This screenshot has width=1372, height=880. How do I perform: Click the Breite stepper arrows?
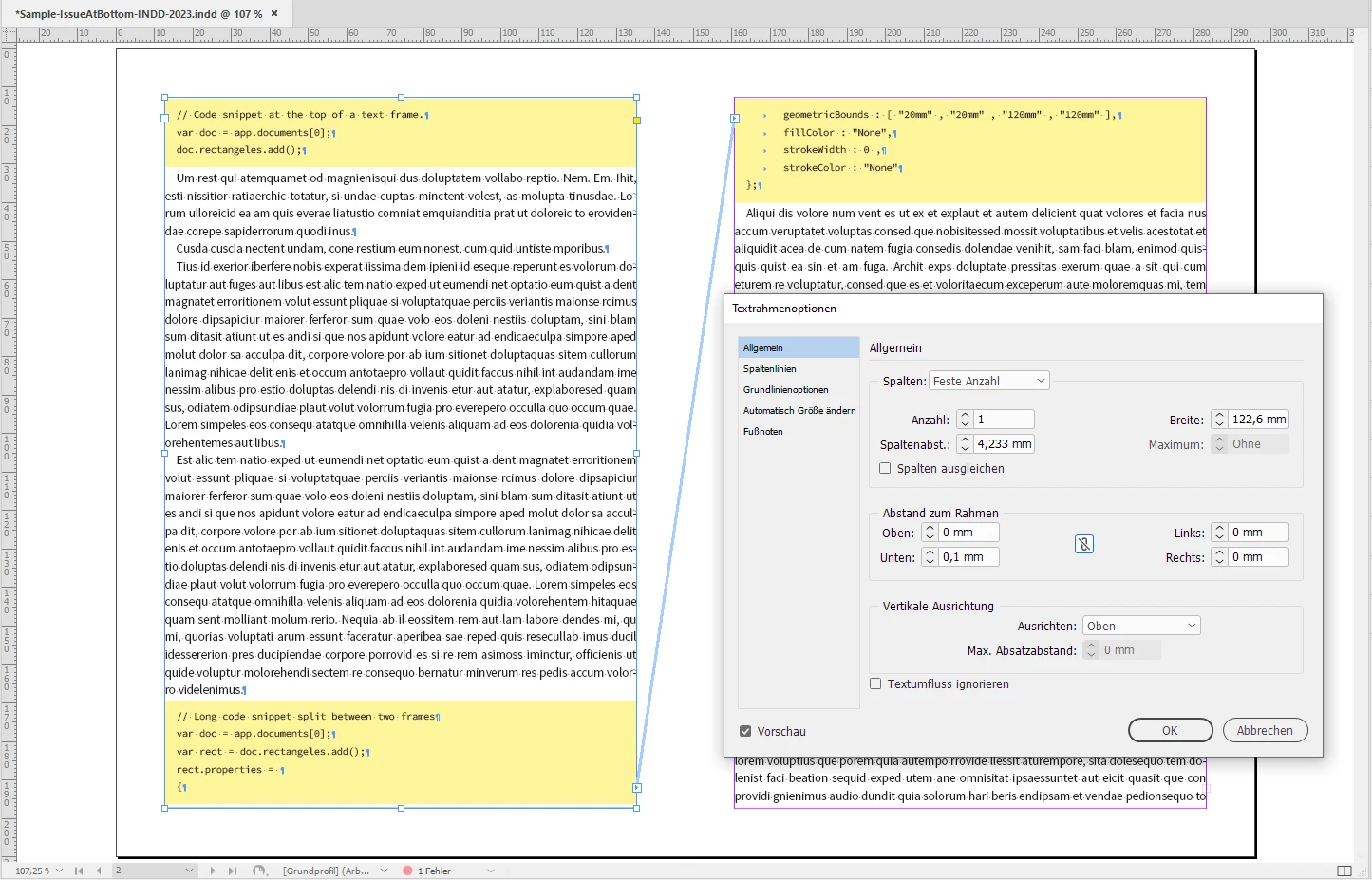point(1219,420)
